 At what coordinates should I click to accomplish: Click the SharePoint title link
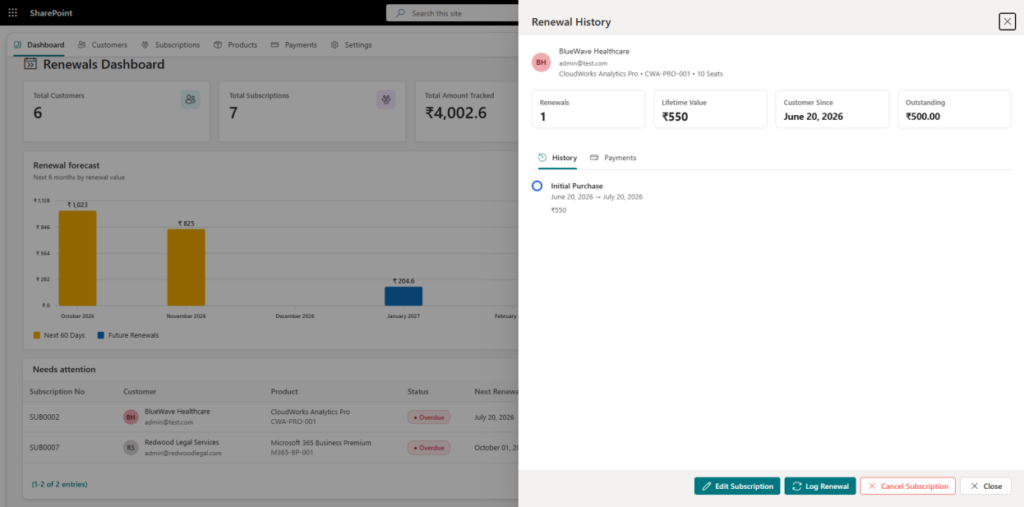tap(51, 13)
